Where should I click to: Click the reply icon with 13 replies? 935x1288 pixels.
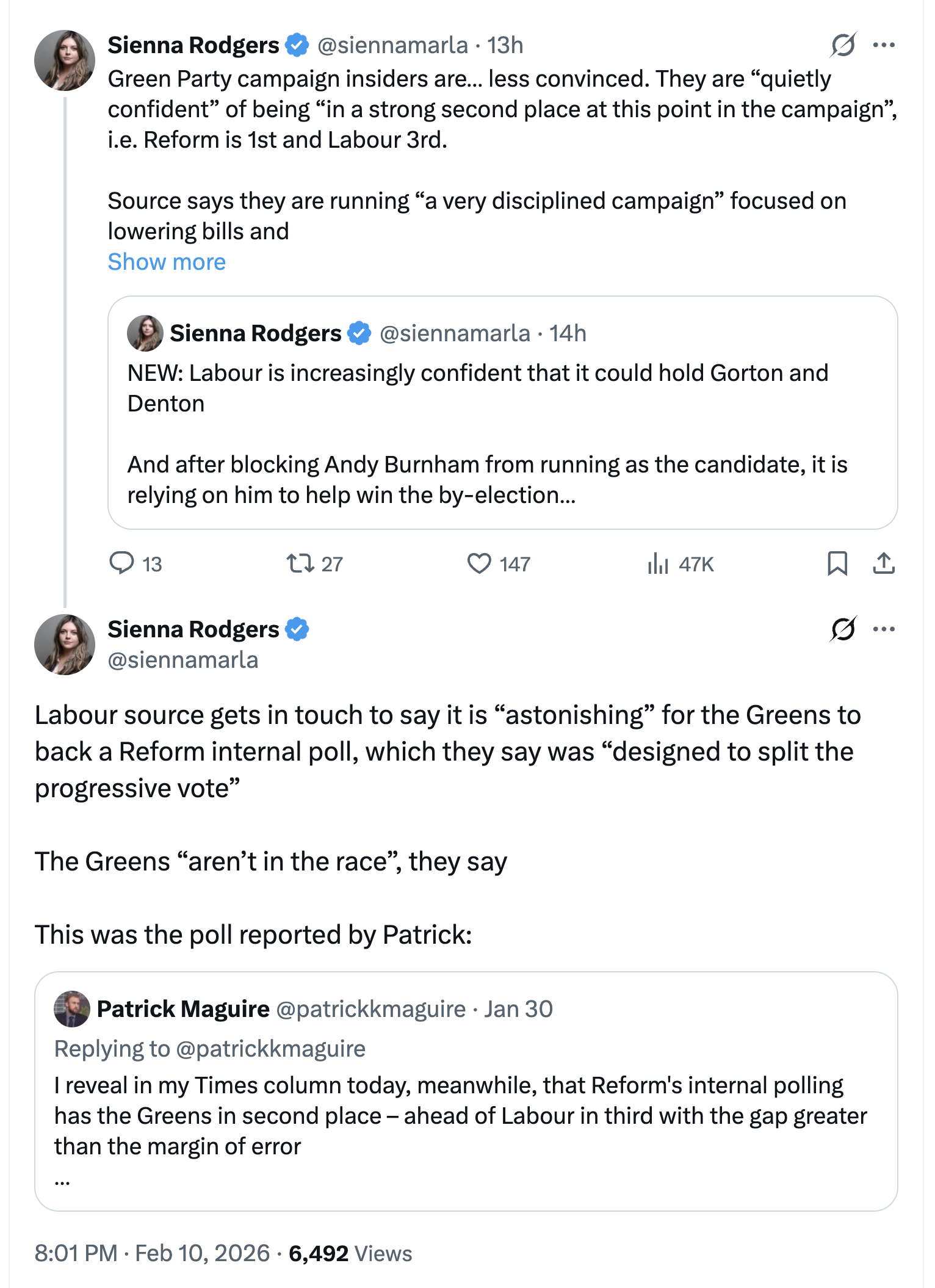(x=121, y=563)
